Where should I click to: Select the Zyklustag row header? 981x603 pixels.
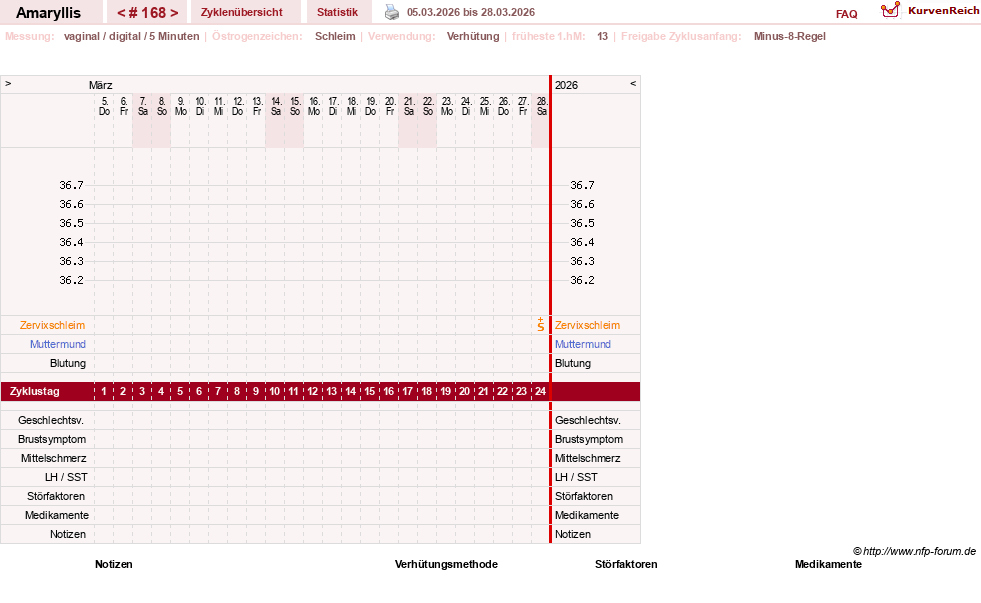34,392
